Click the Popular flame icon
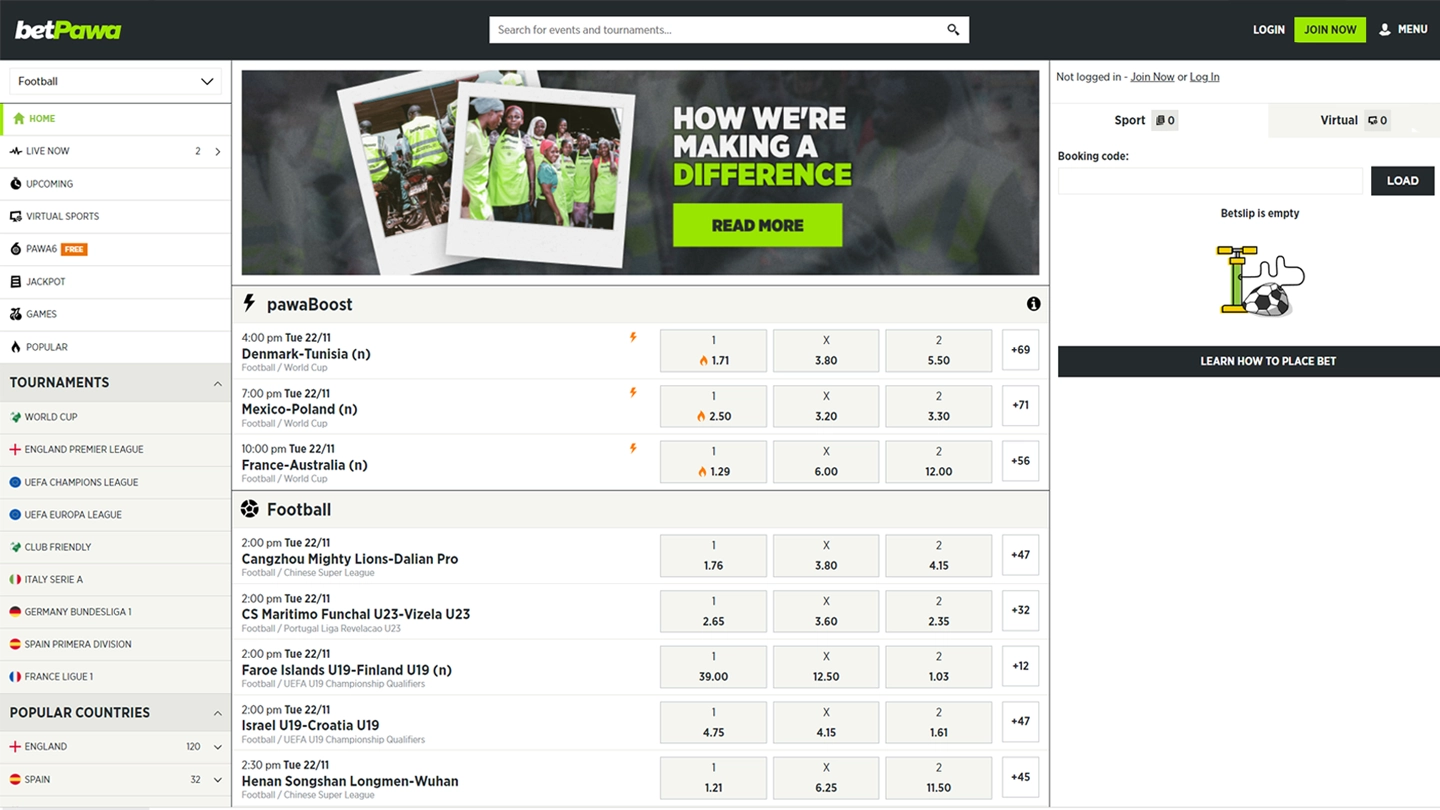Viewport: 1440px width, 810px height. point(15,347)
